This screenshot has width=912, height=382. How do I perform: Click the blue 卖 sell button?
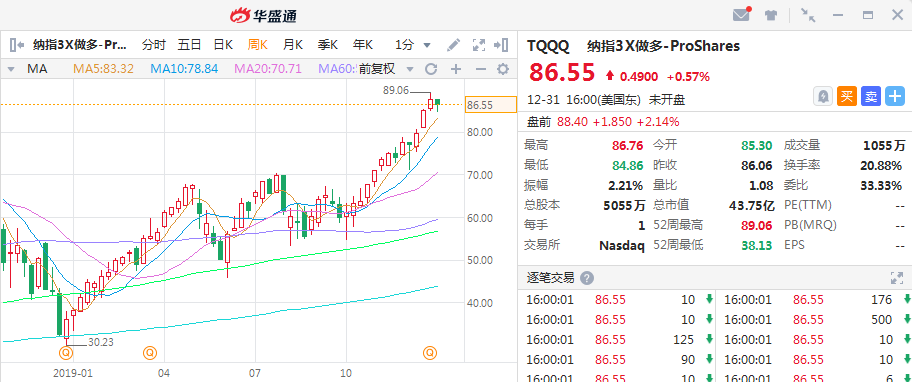pyautogui.click(x=871, y=96)
